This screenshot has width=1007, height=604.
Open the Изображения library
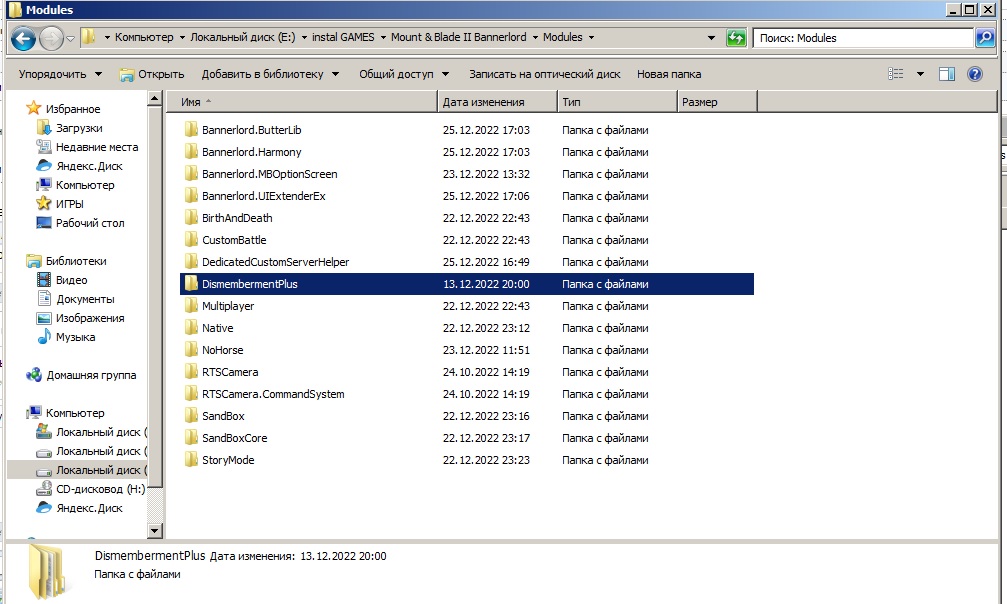click(90, 318)
